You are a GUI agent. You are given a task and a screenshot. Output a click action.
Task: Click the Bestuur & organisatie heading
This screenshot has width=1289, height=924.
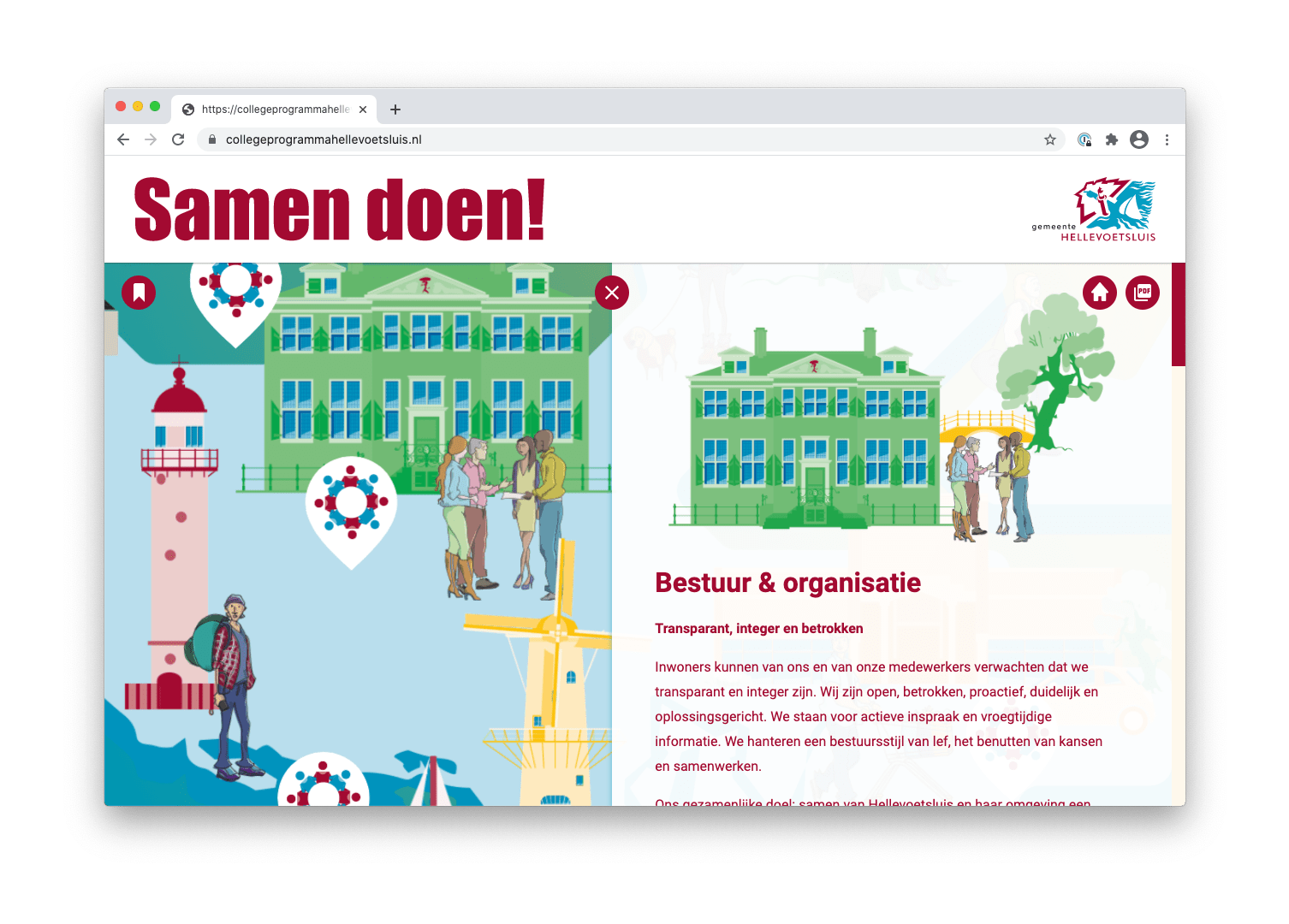787,583
